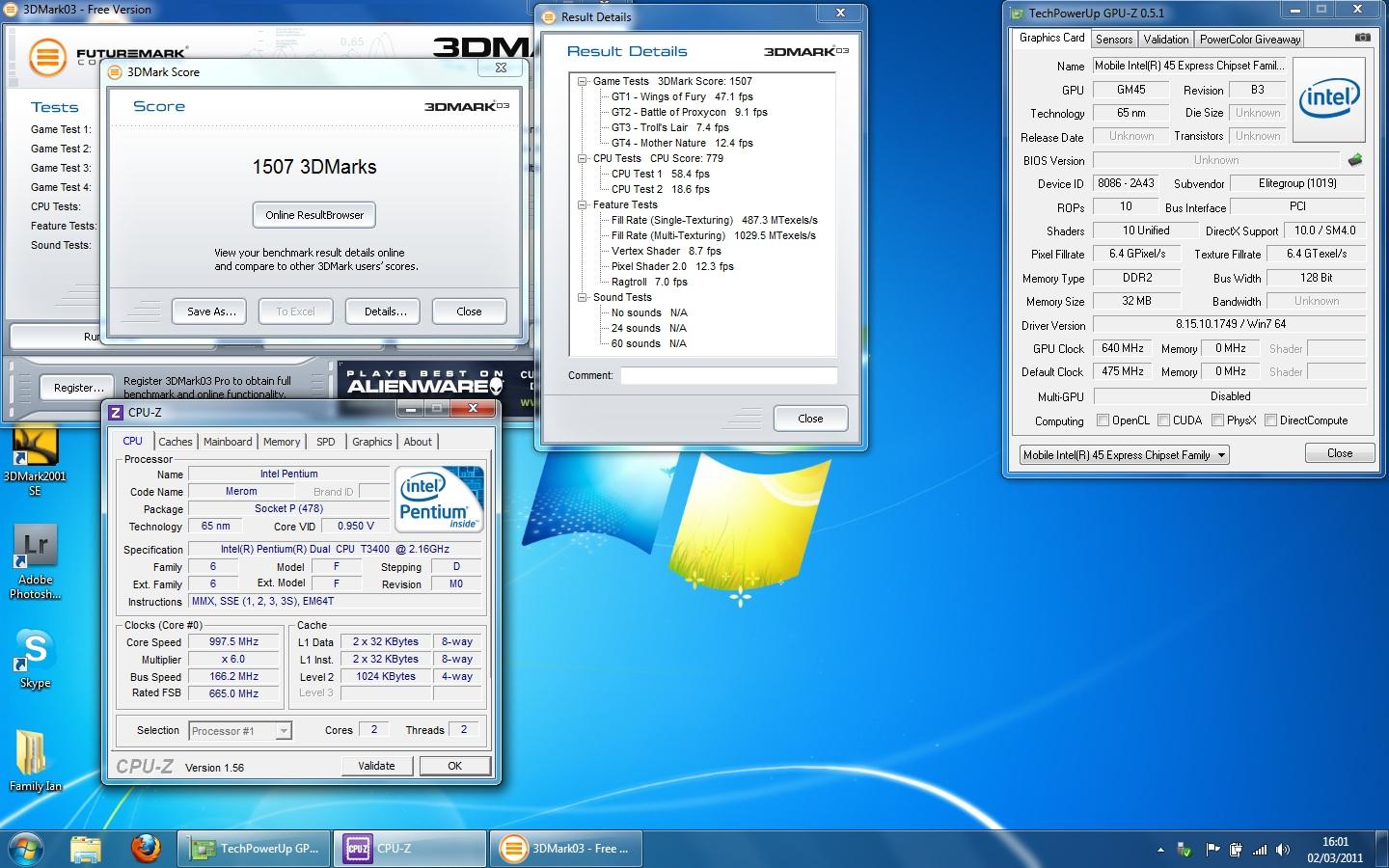Switch to TechPowerUp GPU-Z taskbar button
1389x868 pixels.
tap(255, 849)
